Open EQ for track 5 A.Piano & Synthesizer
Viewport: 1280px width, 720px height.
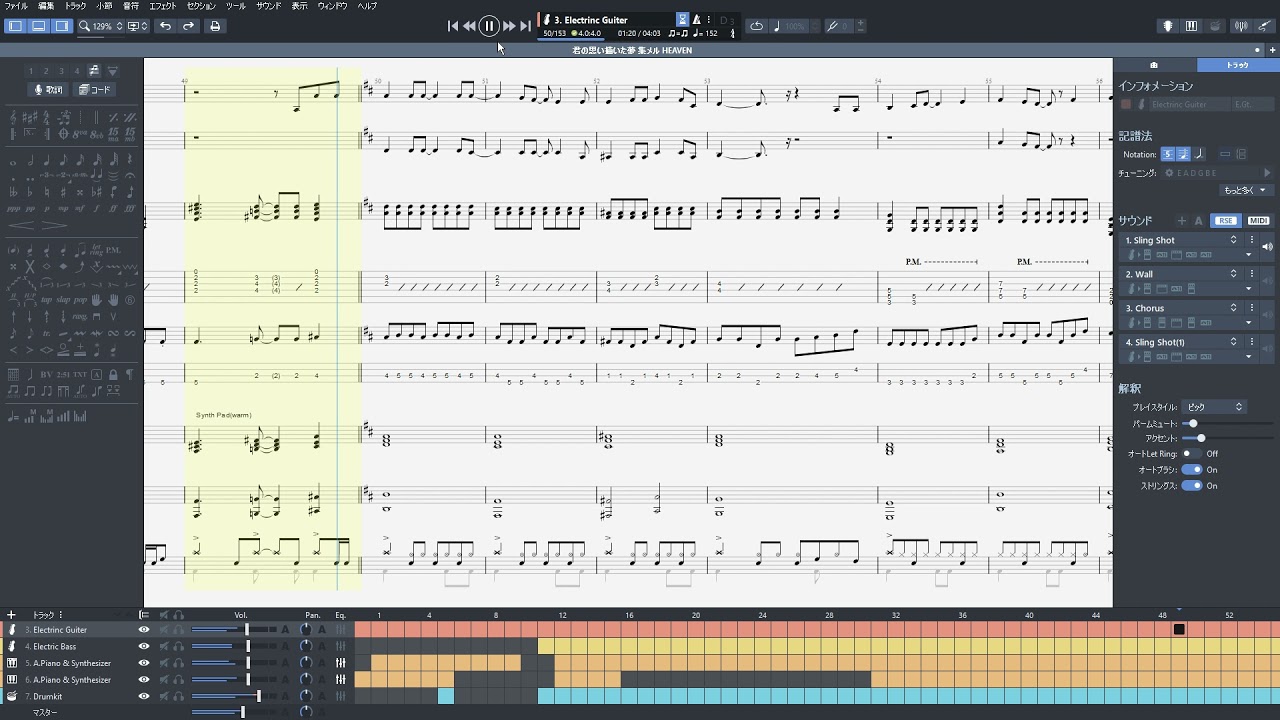coord(341,663)
